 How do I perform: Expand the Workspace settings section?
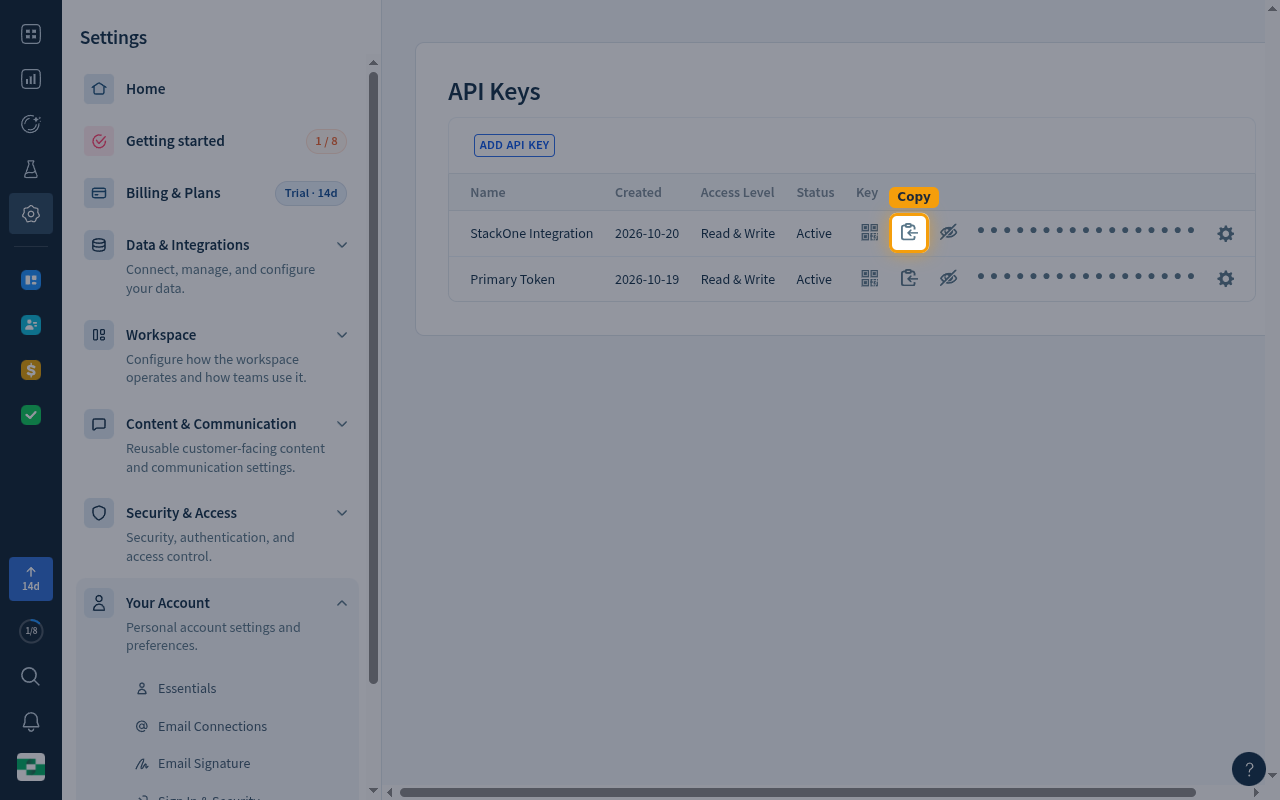(342, 335)
